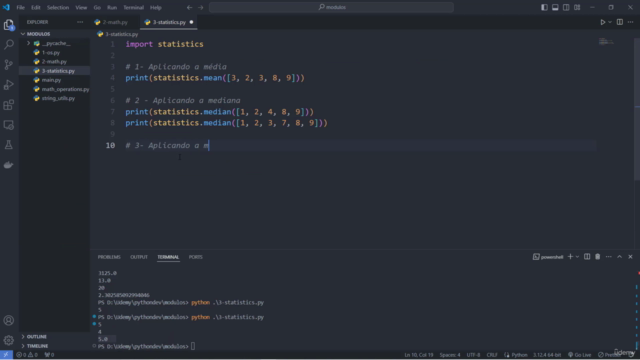Open the new terminal launch profile dropdown

click(x=577, y=257)
